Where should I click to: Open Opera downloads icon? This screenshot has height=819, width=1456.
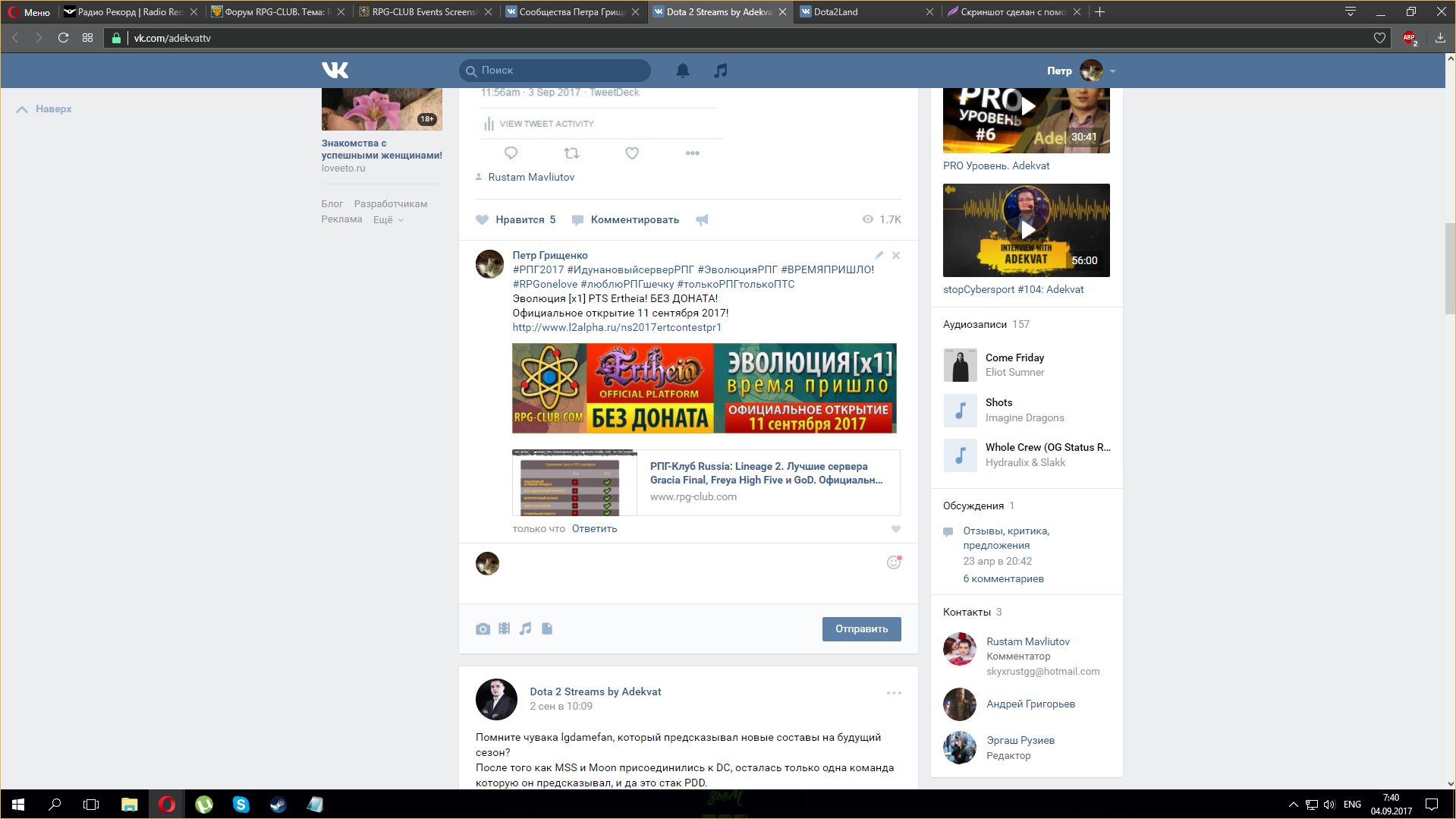point(1440,38)
